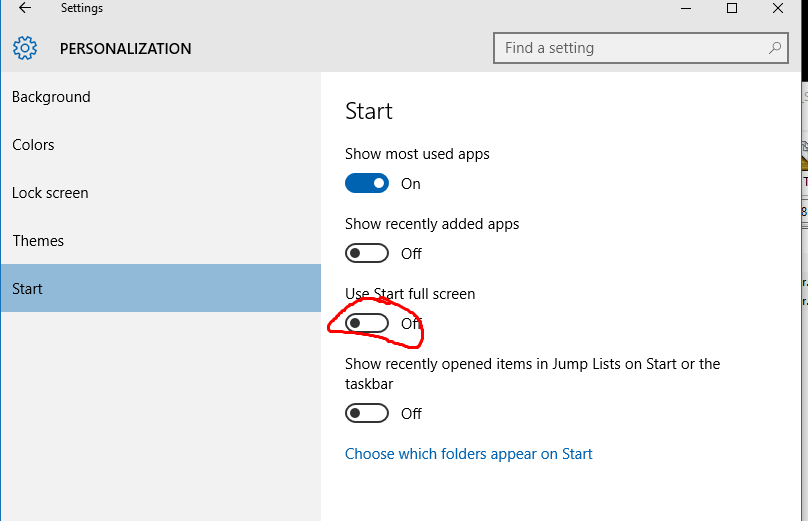Click the 'Show most used apps' label
The image size is (808, 521).
click(x=417, y=154)
